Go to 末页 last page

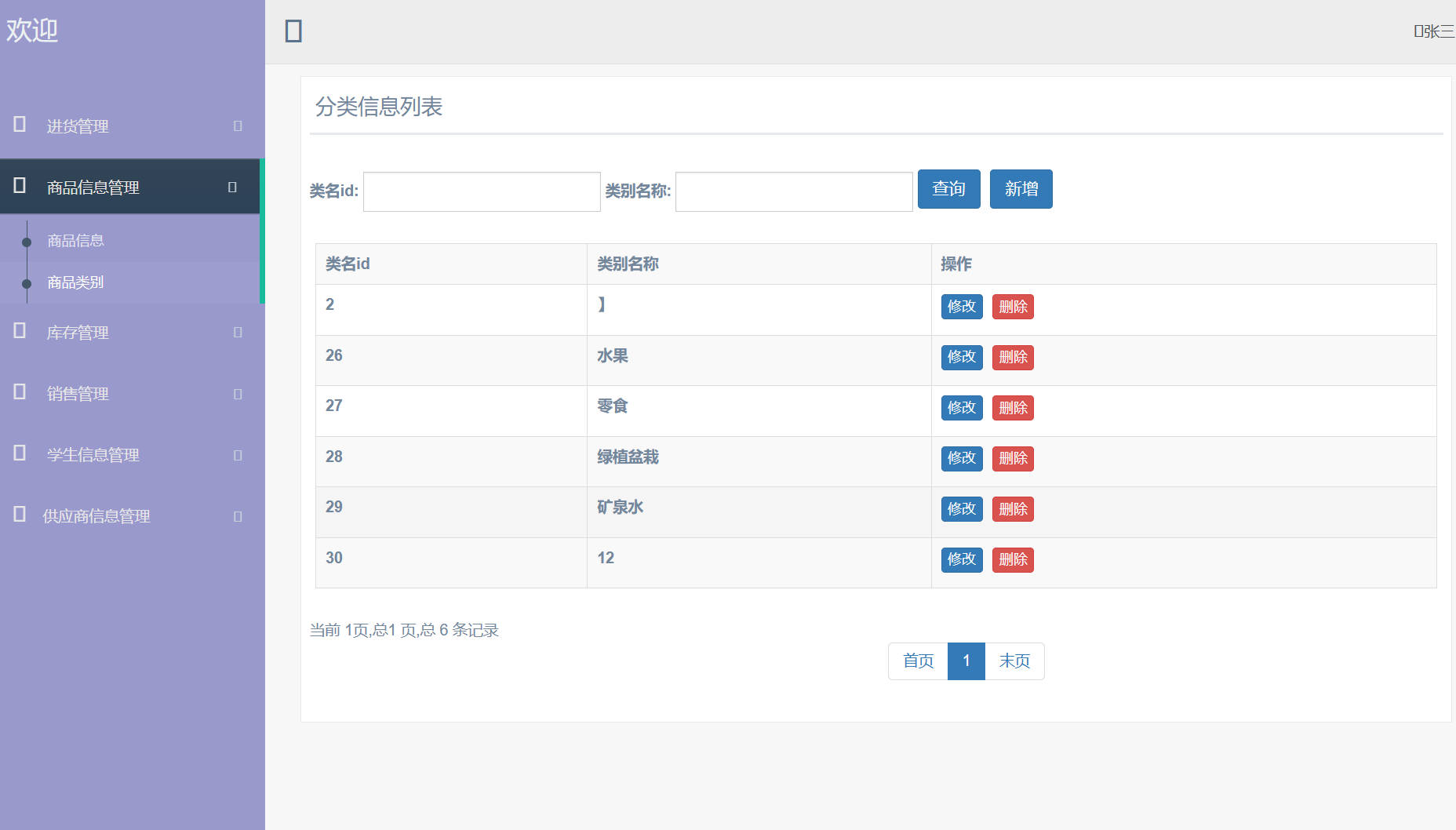(x=1014, y=661)
